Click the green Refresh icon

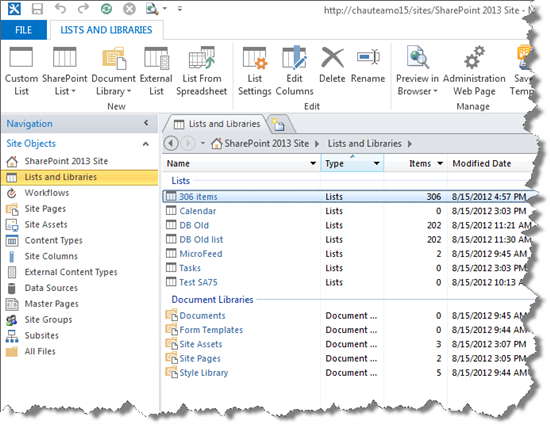(x=106, y=9)
